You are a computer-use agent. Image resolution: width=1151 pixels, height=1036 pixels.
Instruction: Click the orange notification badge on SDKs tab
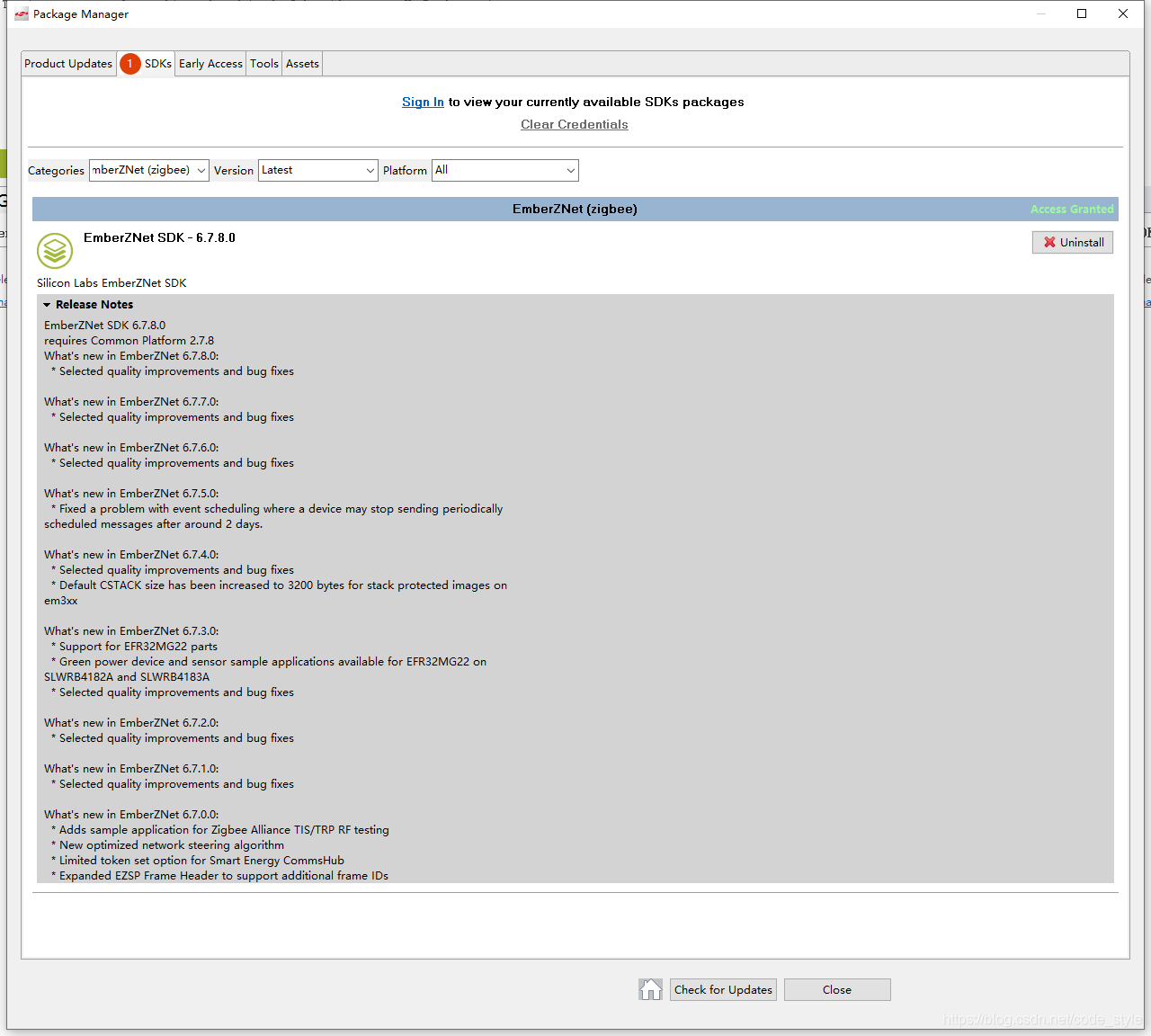[x=129, y=64]
